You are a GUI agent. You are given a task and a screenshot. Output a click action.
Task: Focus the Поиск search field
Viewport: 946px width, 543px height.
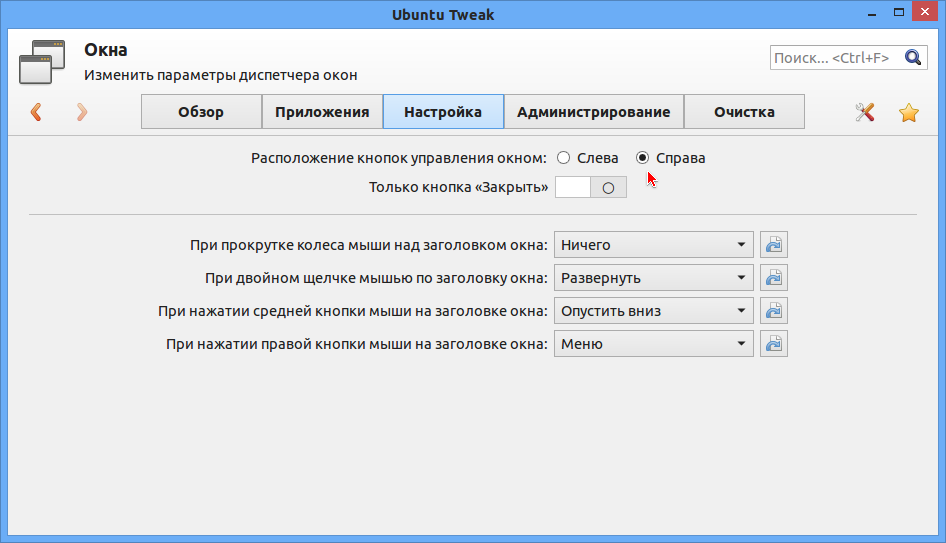[848, 58]
